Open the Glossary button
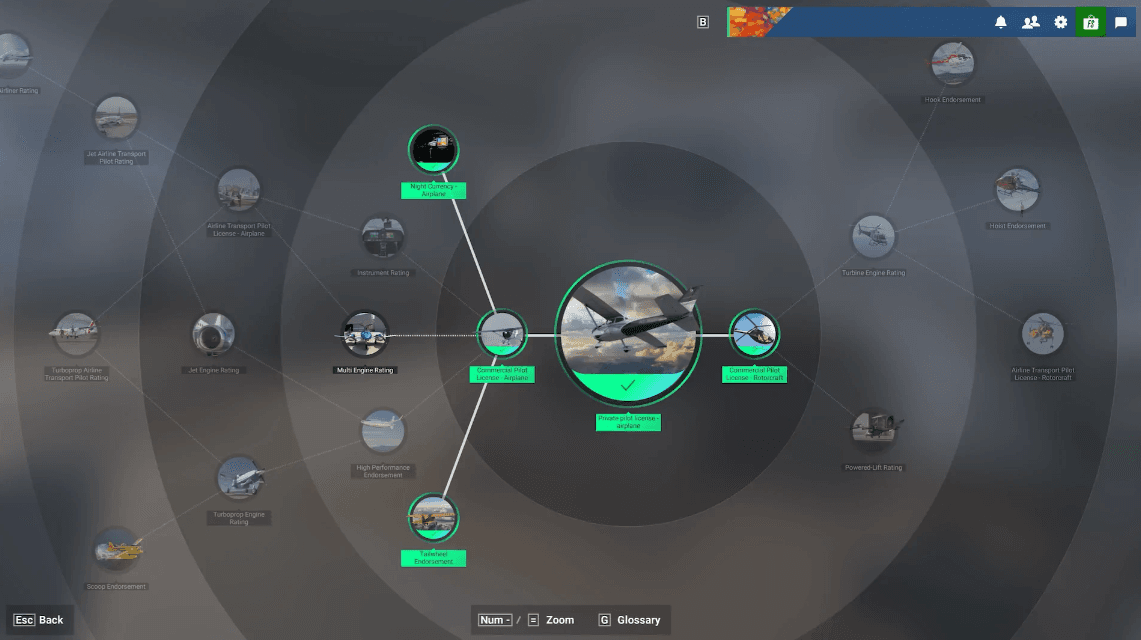1141x640 pixels. [x=629, y=620]
